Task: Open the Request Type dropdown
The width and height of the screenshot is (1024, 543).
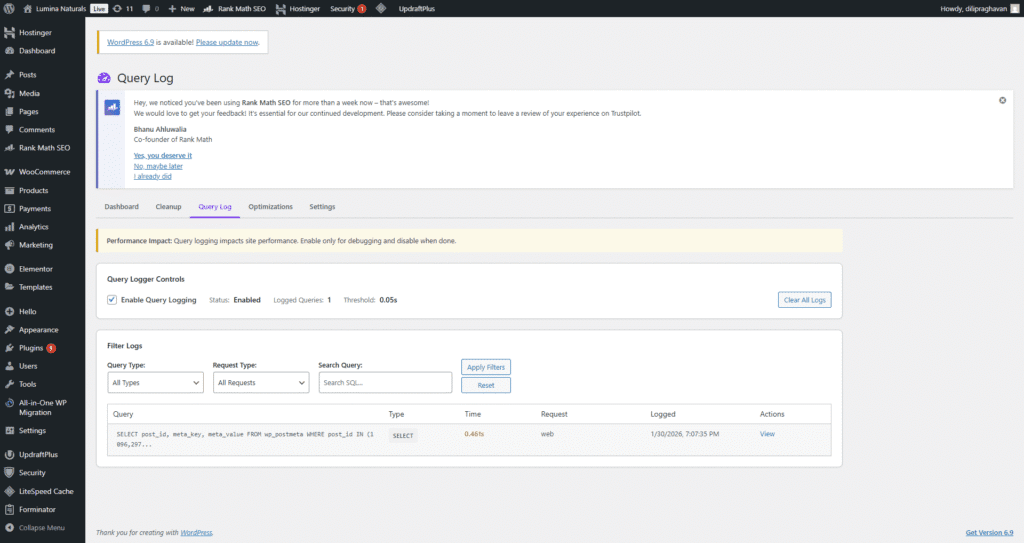Action: (x=261, y=382)
